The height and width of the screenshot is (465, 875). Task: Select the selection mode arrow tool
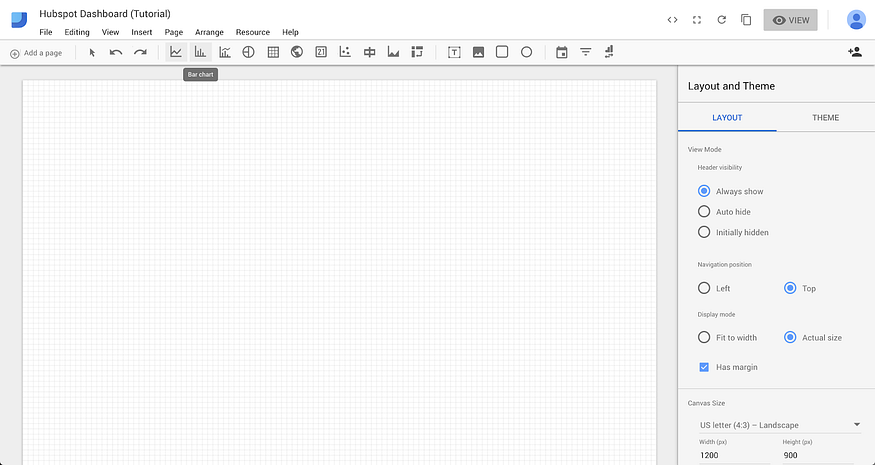click(92, 52)
